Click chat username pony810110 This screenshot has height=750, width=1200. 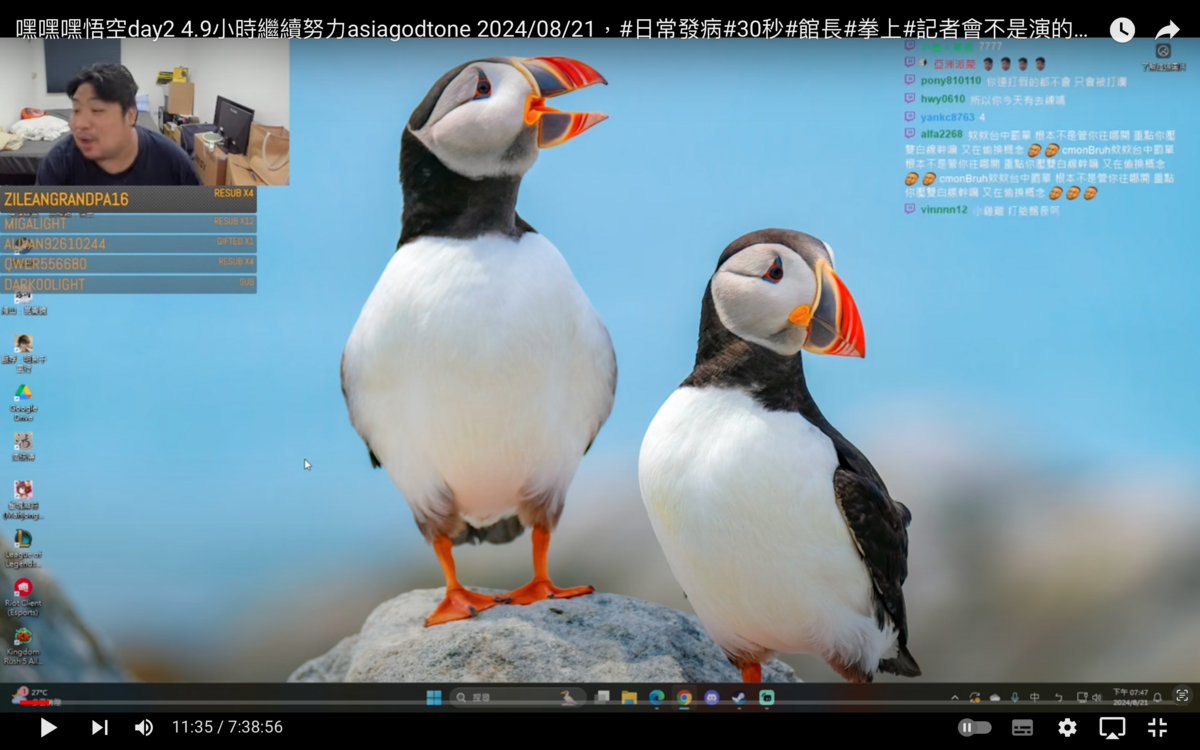coord(950,80)
